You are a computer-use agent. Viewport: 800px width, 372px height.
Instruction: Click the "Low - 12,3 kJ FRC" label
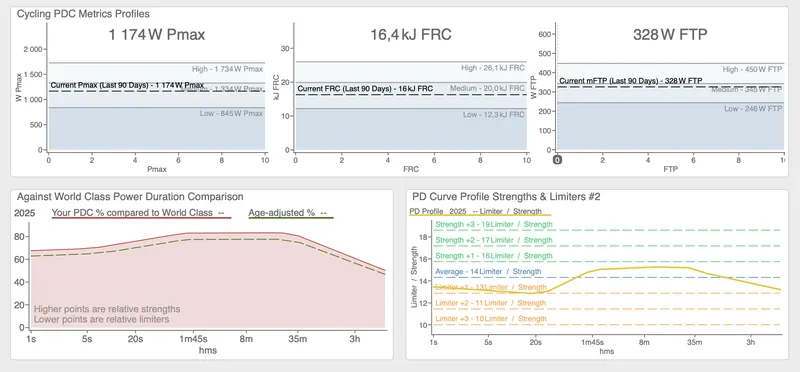pos(494,115)
